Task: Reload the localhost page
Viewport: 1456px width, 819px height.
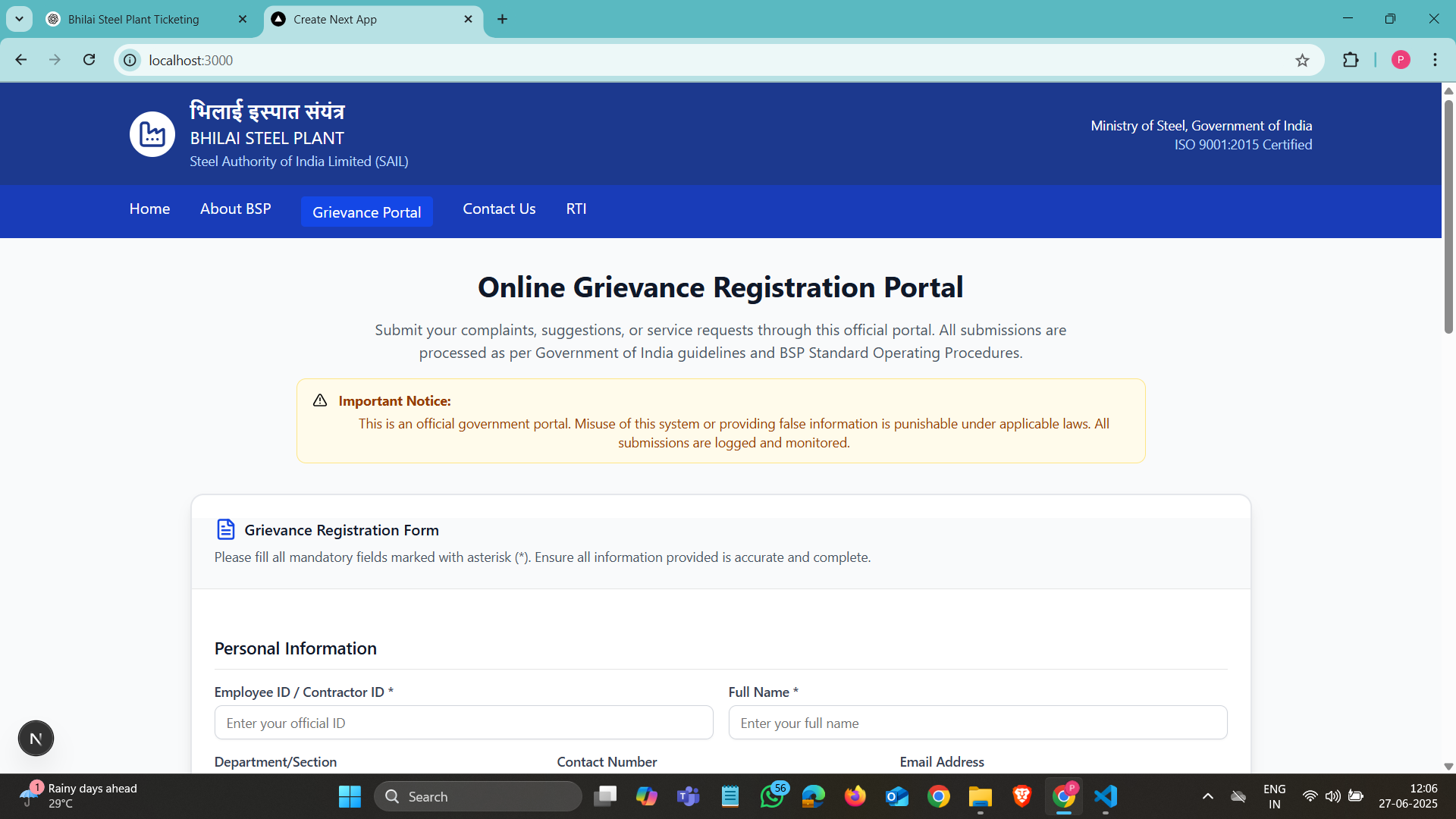Action: tap(89, 60)
